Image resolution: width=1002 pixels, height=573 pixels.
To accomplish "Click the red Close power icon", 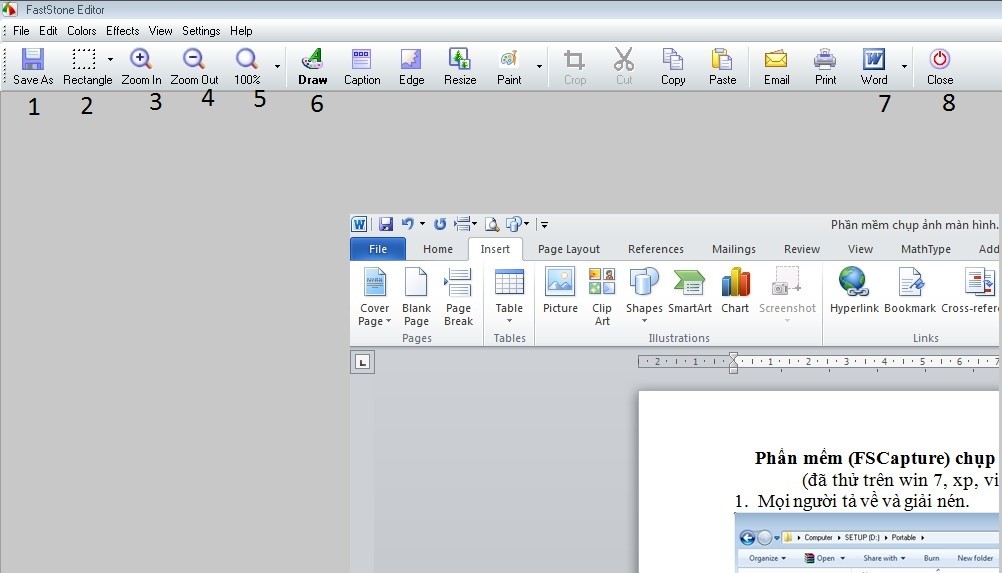I will pos(939,66).
